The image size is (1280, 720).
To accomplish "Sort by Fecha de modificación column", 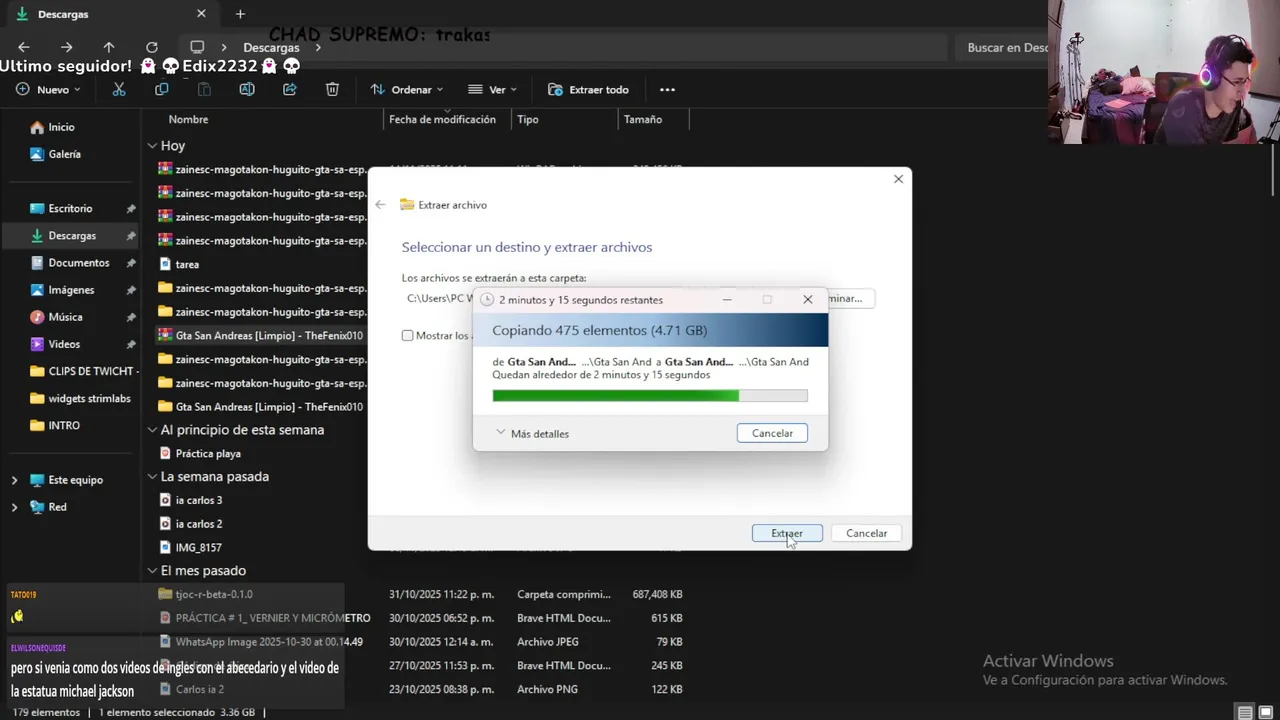I will (x=442, y=119).
